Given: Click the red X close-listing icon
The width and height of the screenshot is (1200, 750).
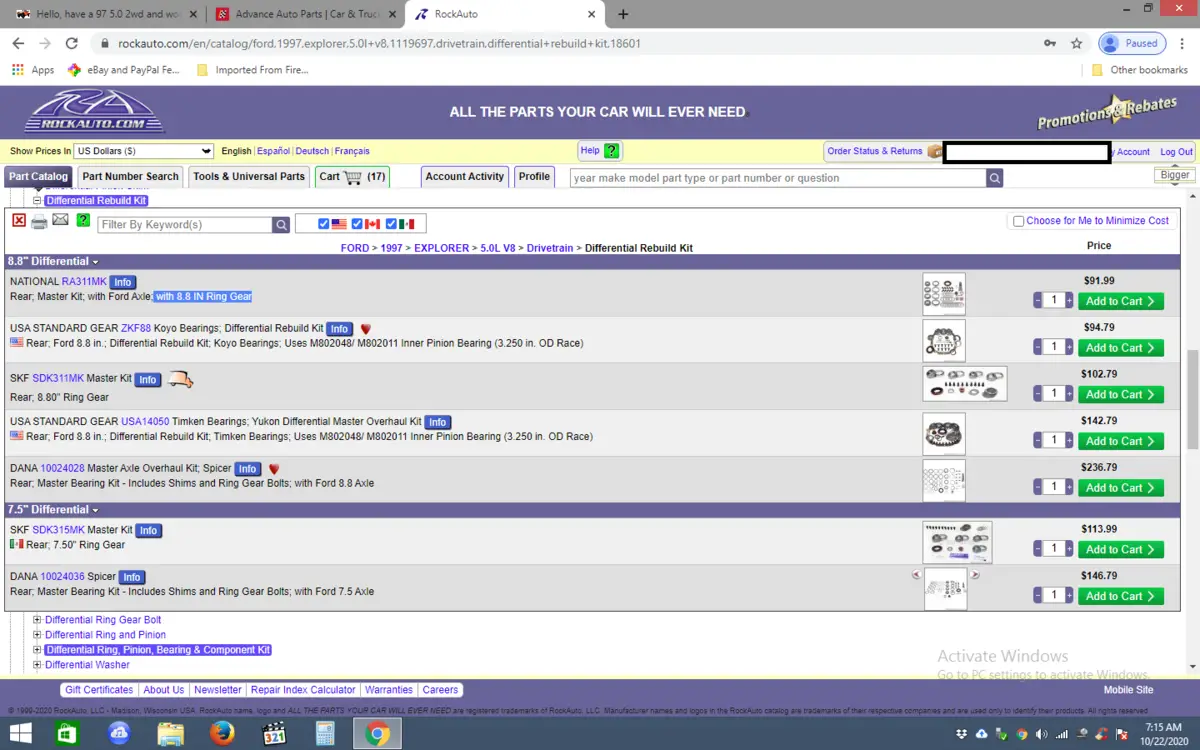Looking at the screenshot, I should pyautogui.click(x=18, y=221).
